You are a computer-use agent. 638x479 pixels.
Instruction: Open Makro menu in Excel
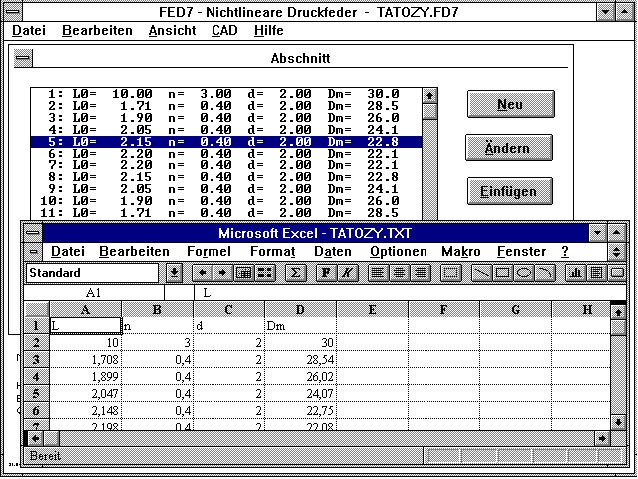[x=460, y=251]
